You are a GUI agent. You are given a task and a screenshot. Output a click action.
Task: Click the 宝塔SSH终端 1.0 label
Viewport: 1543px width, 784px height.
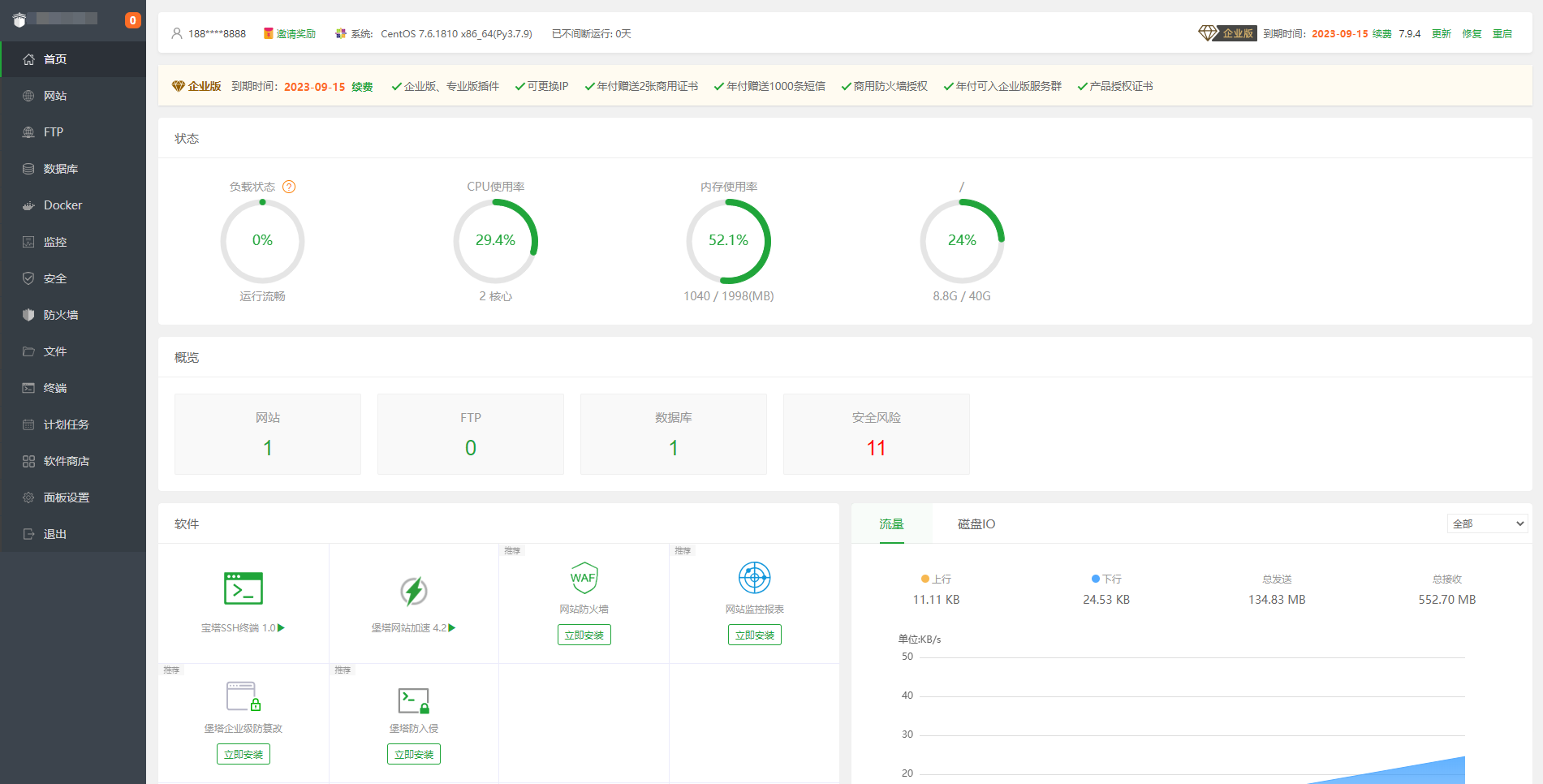point(239,628)
